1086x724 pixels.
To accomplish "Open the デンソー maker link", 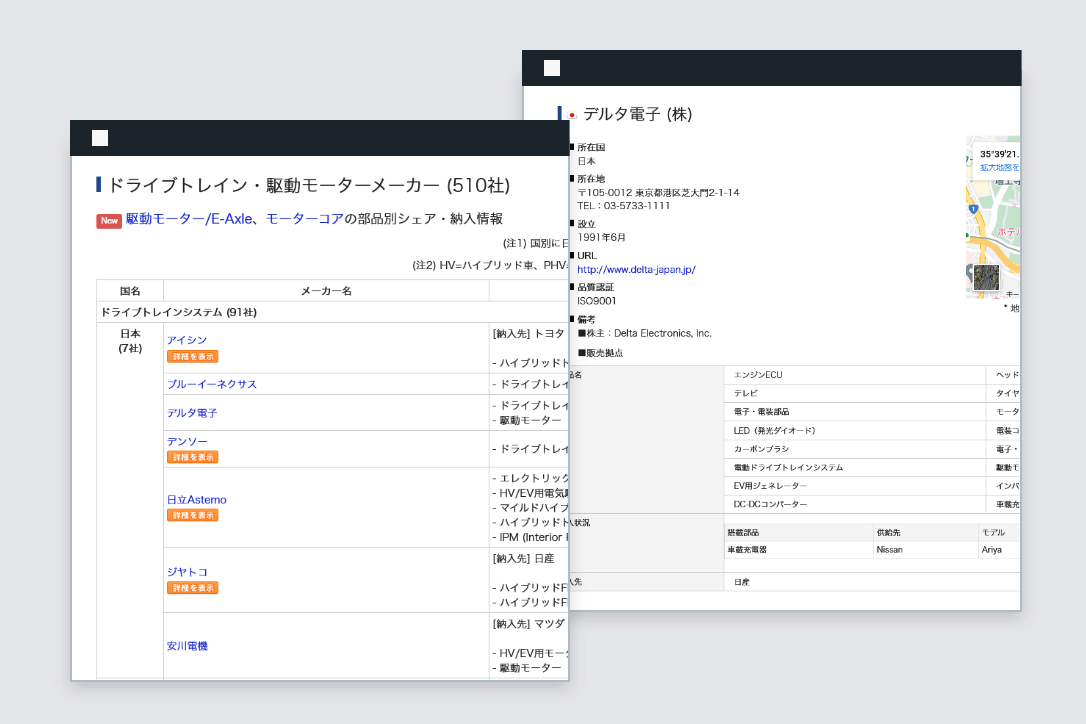I will [187, 441].
